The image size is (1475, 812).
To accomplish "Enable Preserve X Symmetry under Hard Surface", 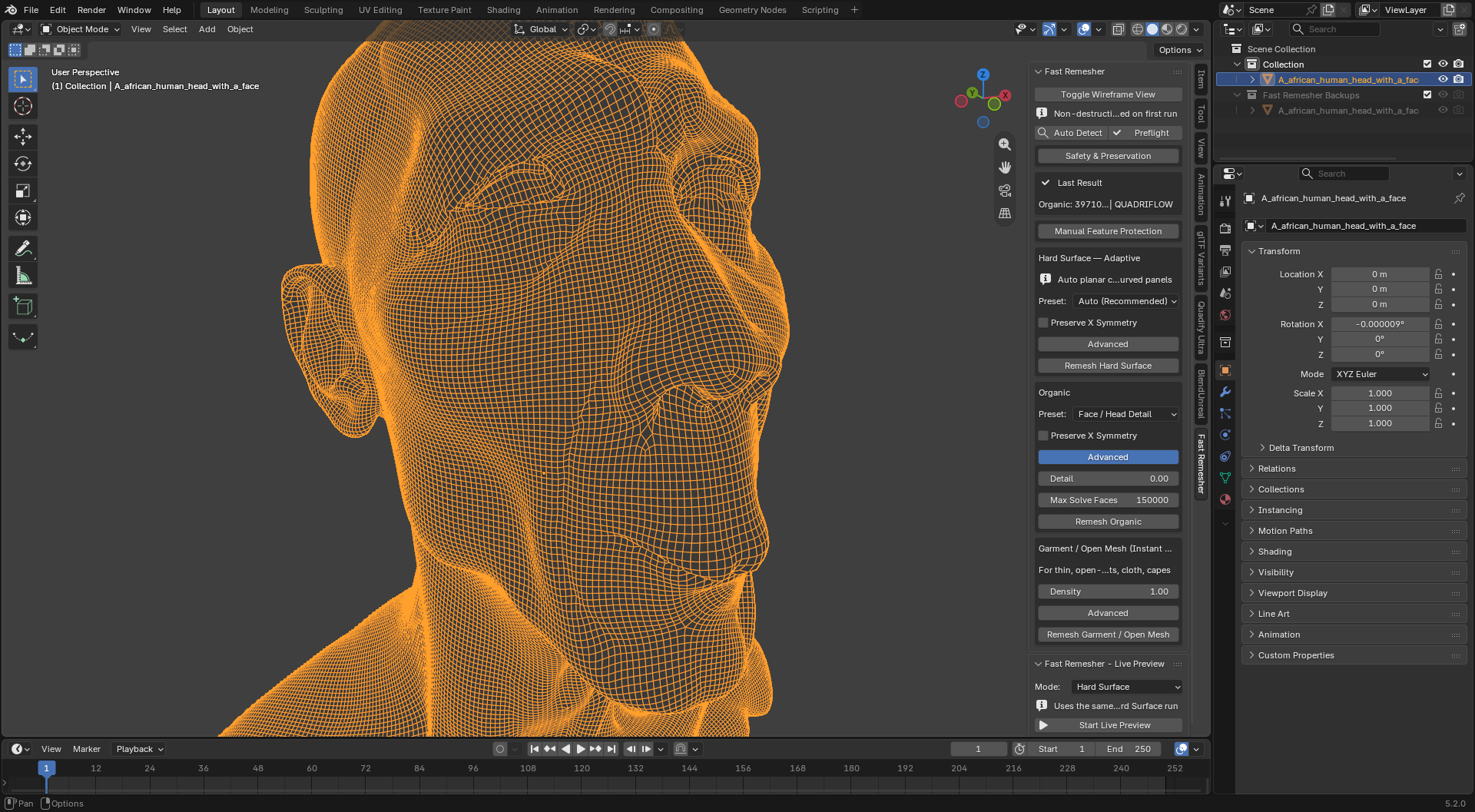I will pos(1043,323).
